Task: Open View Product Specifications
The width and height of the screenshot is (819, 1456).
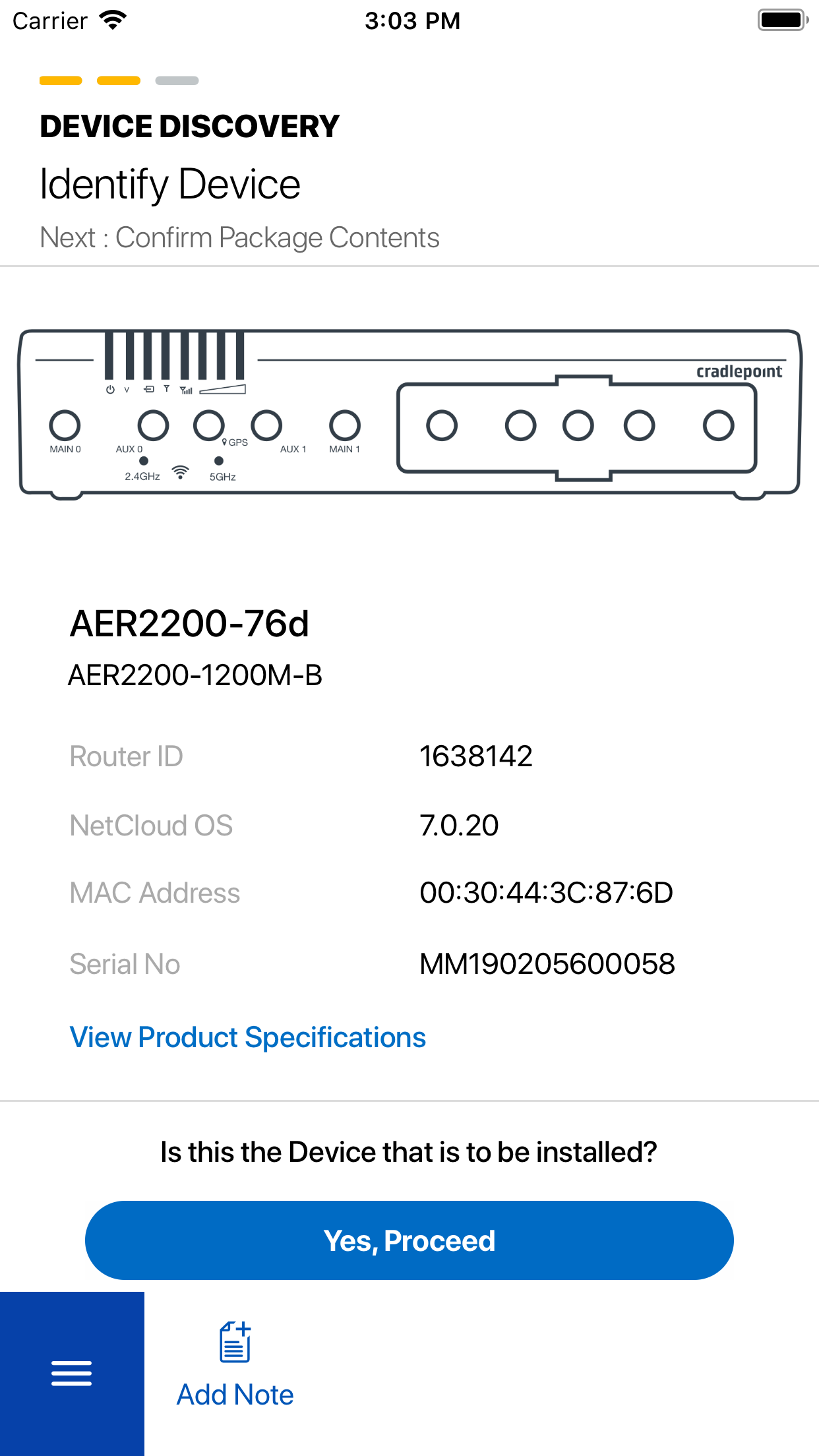Action: [247, 1037]
